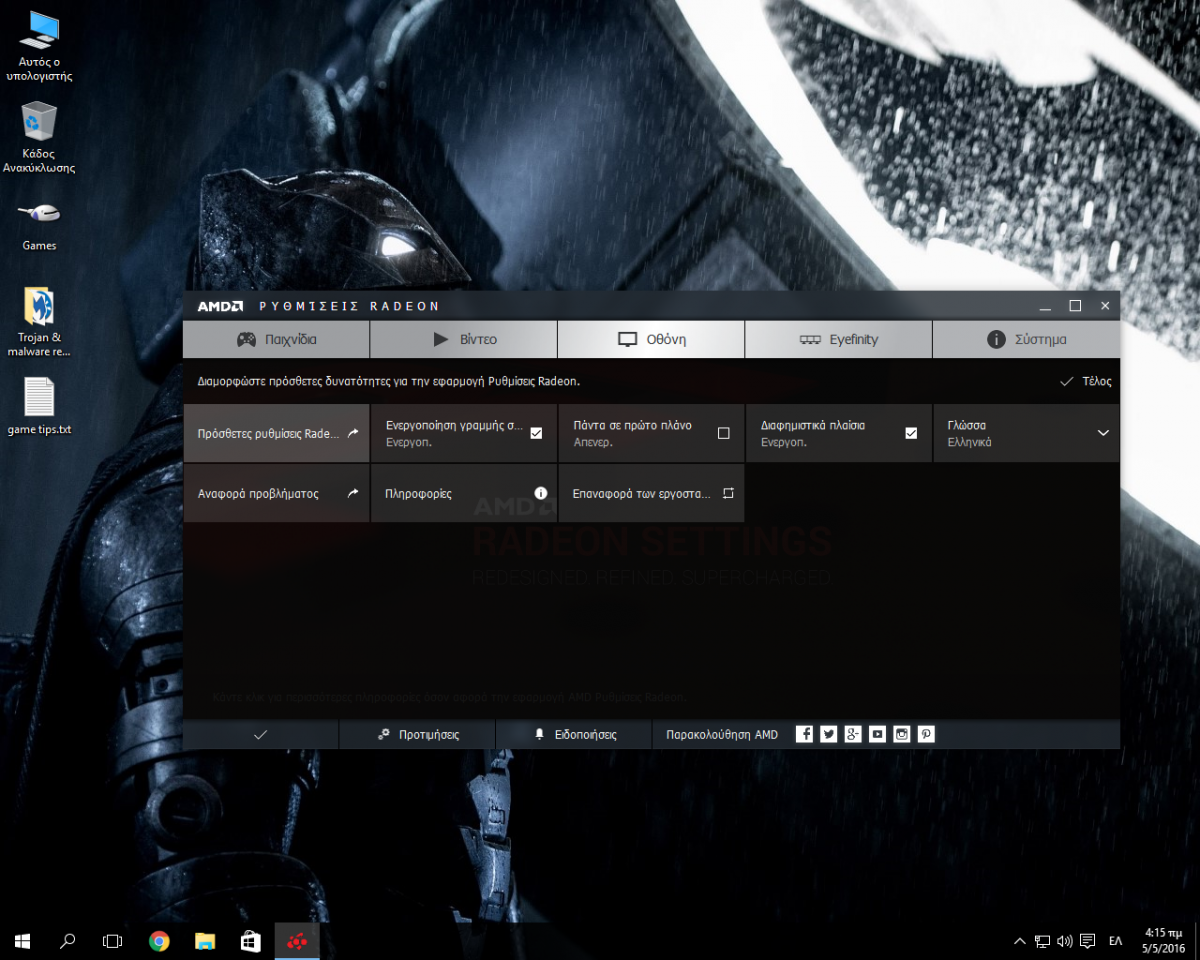Open the Windows Store taskbar icon
The width and height of the screenshot is (1200, 960).
251,940
